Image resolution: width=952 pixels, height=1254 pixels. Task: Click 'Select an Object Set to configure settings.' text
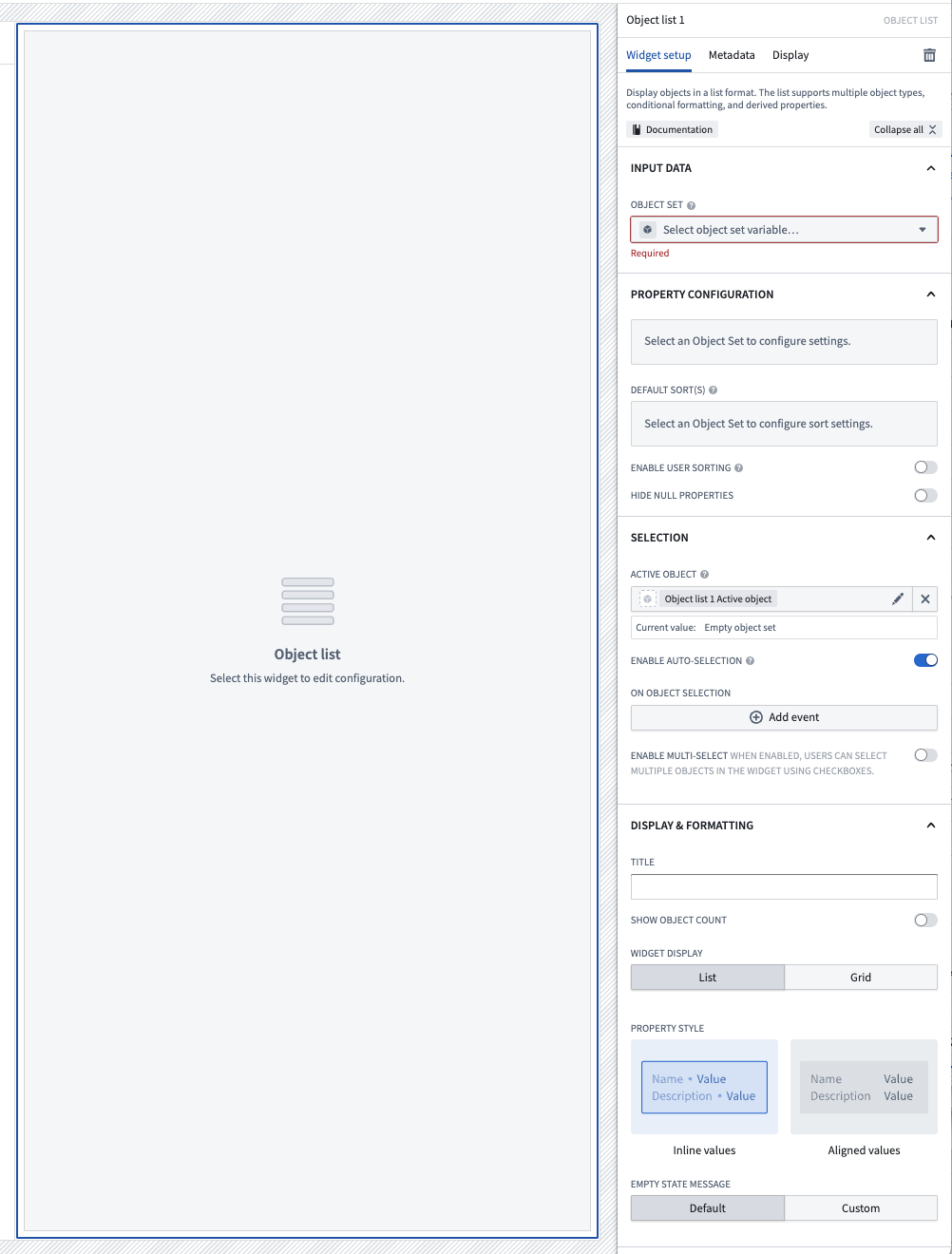[x=748, y=341]
